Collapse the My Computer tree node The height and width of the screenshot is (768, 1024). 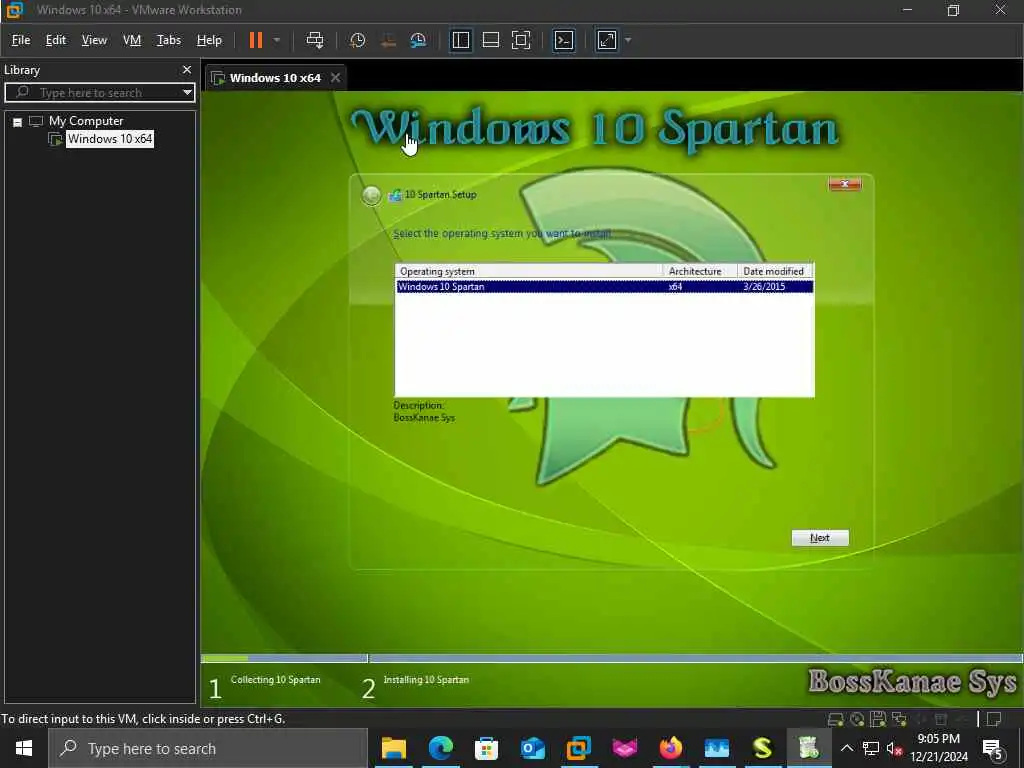point(18,122)
